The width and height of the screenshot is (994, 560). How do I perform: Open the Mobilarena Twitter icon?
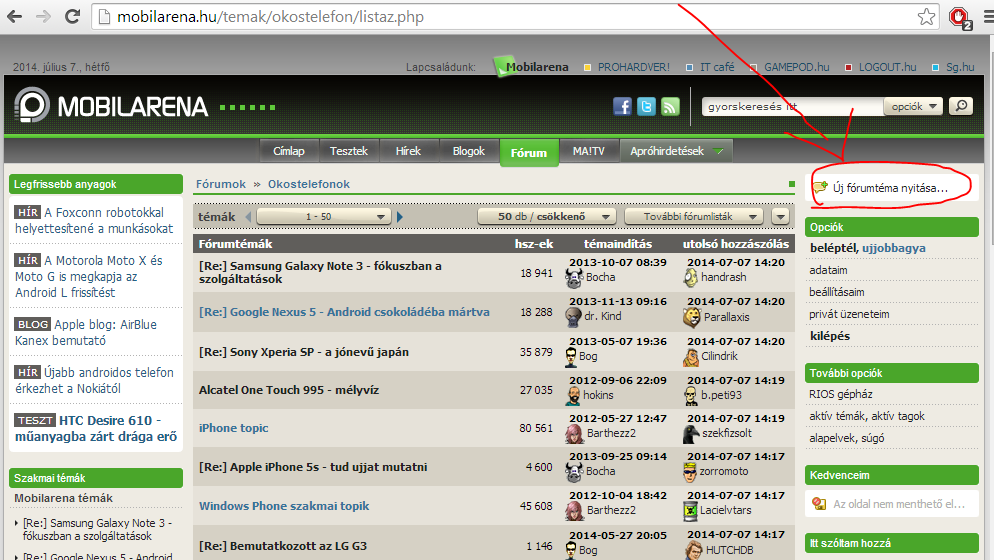[646, 106]
